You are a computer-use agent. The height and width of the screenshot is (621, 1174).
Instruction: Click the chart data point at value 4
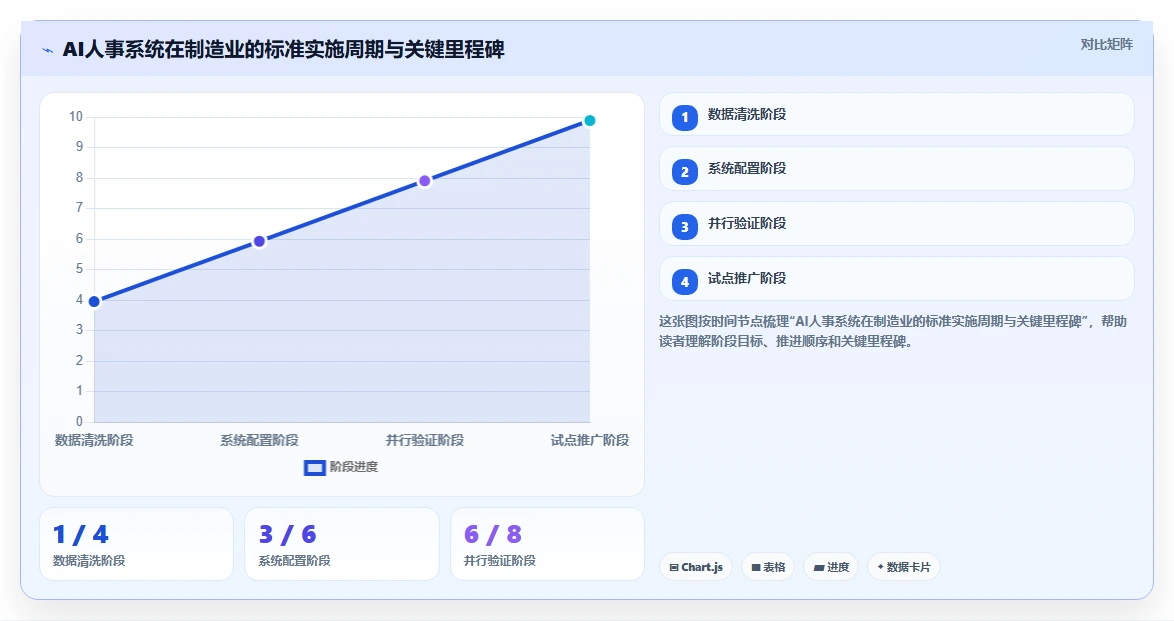point(94,301)
